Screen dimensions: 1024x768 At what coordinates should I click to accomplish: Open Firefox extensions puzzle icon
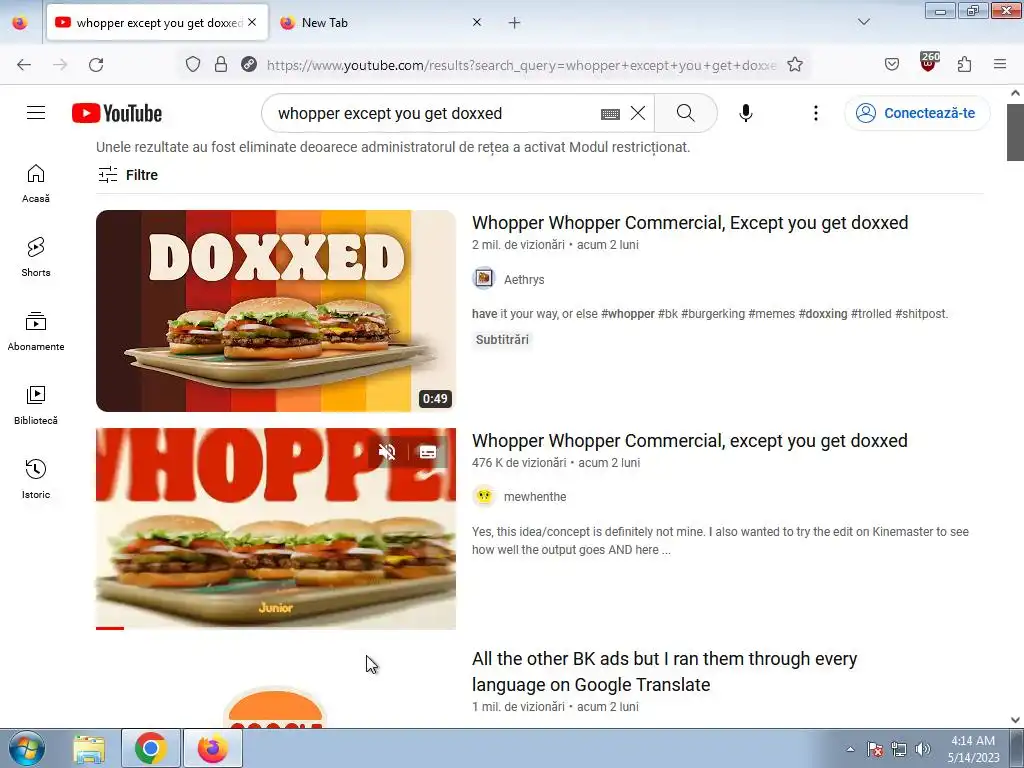point(965,64)
